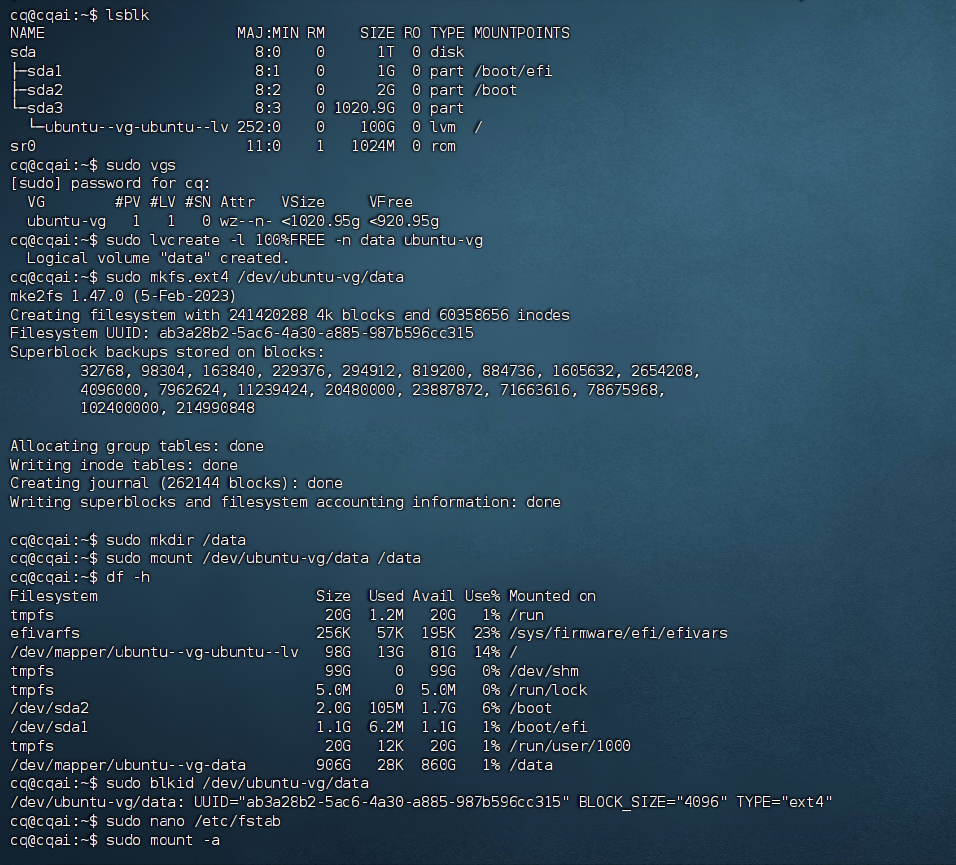Click the '14%' usage value
Image resolution: width=956 pixels, height=865 pixels.
(487, 652)
